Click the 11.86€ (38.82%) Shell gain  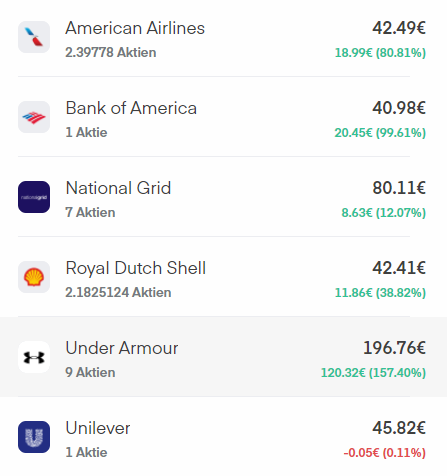tap(380, 293)
